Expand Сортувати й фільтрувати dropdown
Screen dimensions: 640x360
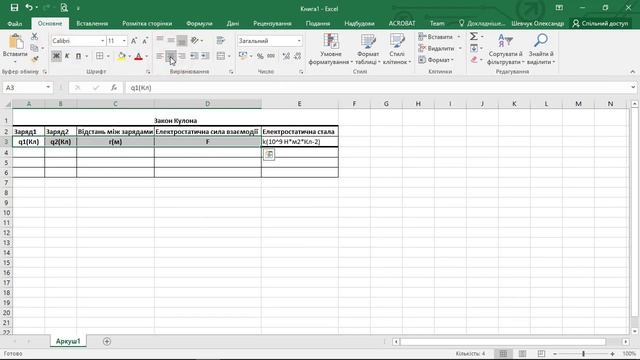click(x=505, y=50)
